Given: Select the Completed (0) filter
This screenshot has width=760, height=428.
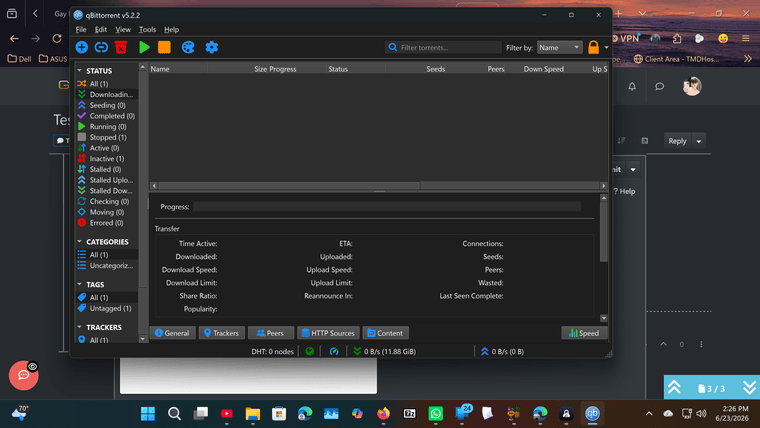Looking at the screenshot, I should [x=107, y=115].
